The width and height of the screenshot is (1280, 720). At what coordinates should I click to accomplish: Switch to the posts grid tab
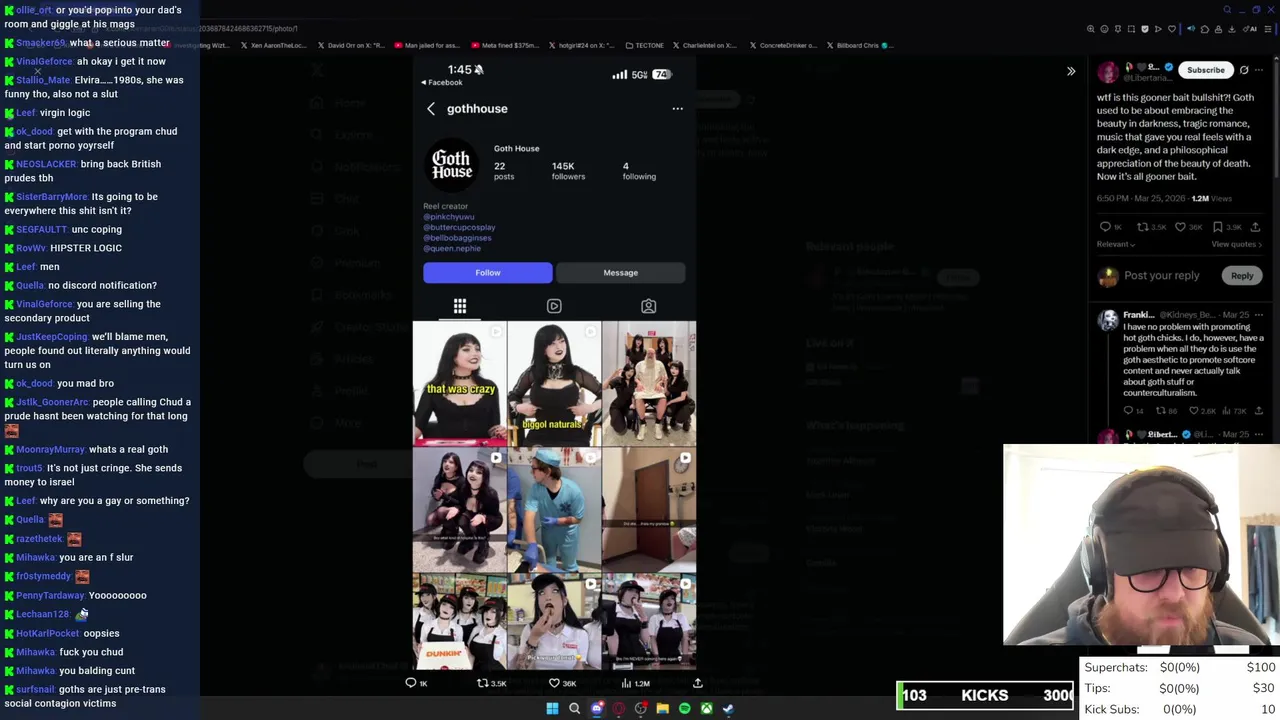pyautogui.click(x=460, y=306)
